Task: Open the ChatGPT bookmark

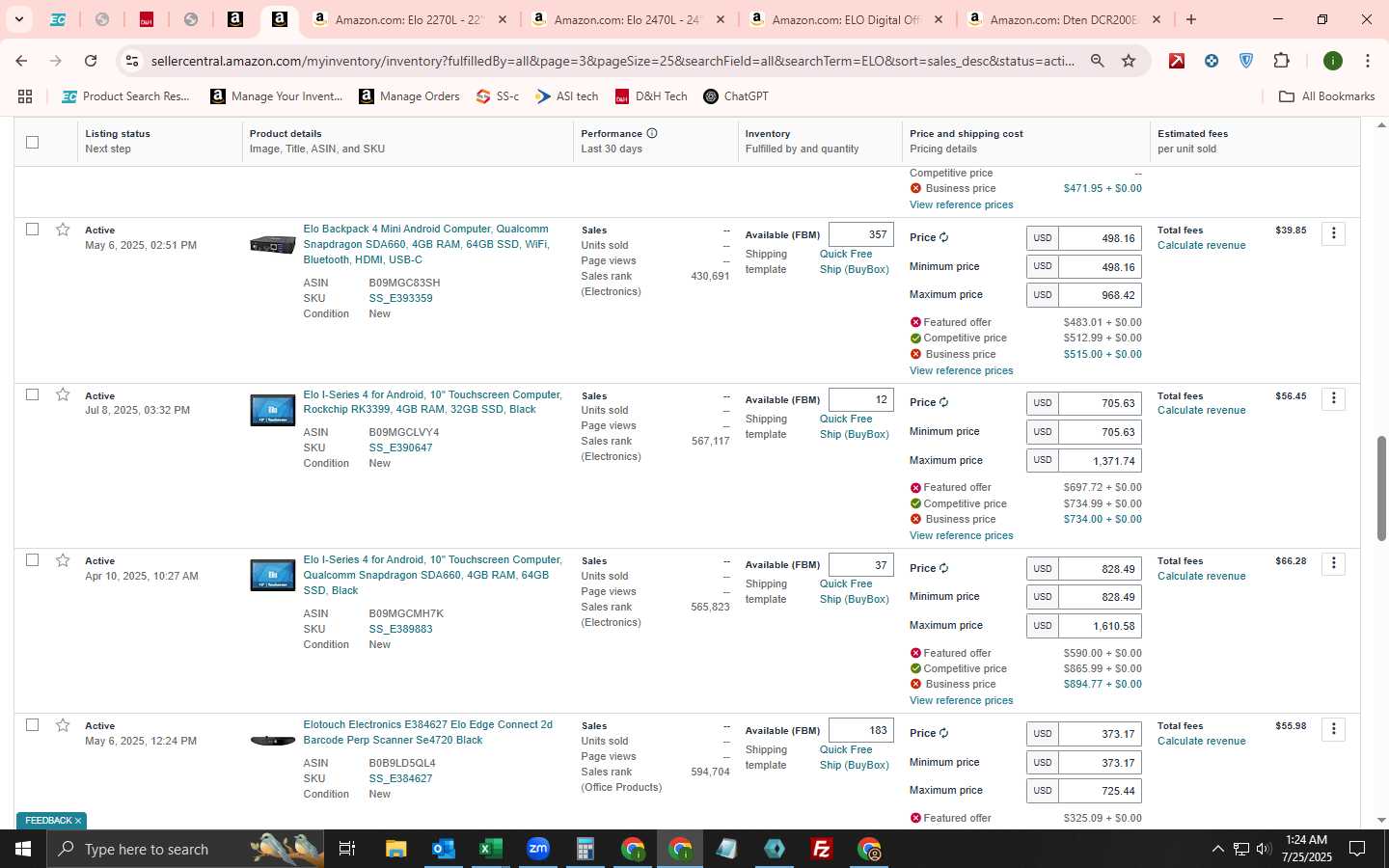Action: coord(736,96)
